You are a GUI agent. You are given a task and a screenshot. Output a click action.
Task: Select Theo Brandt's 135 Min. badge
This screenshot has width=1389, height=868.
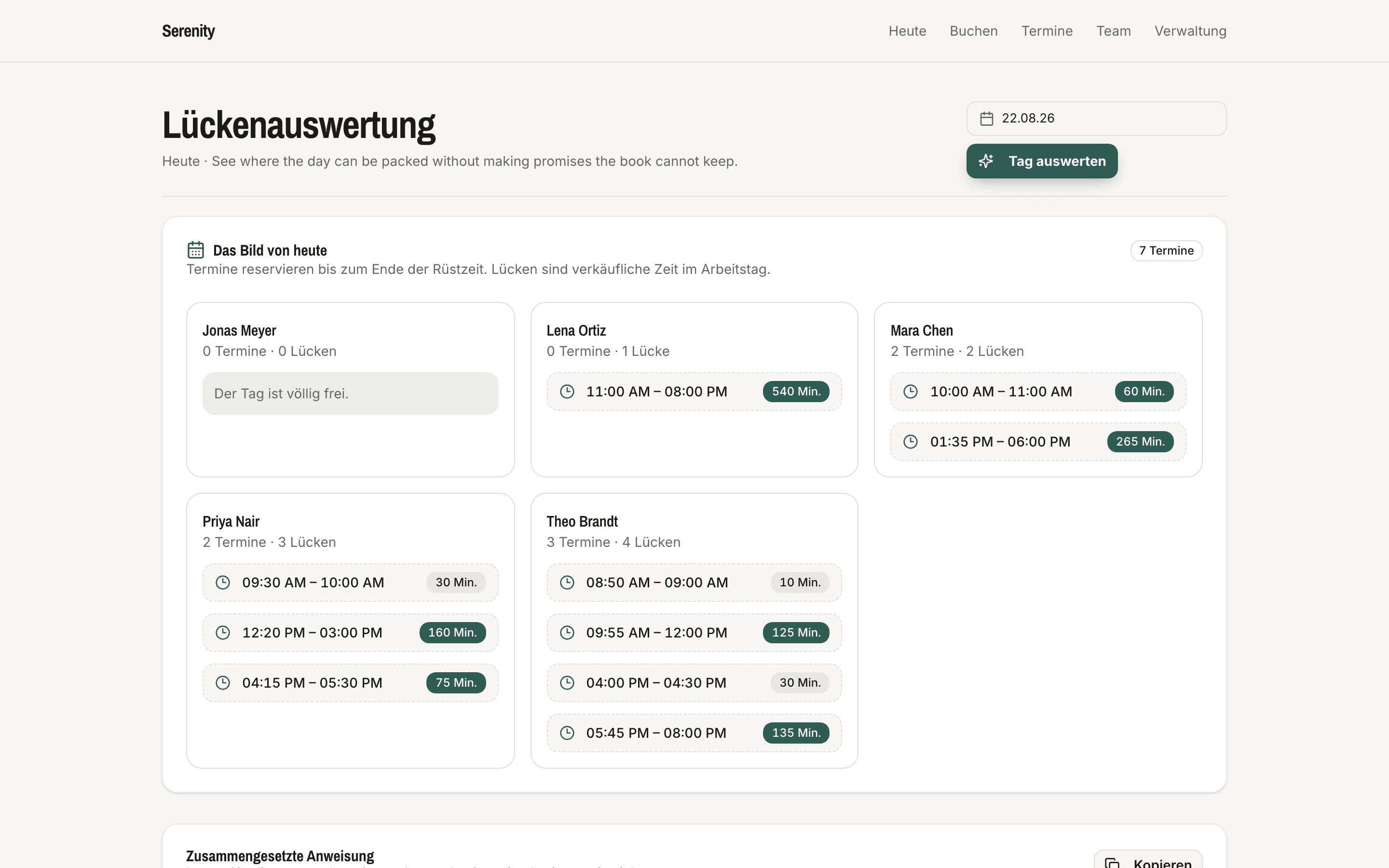(796, 733)
